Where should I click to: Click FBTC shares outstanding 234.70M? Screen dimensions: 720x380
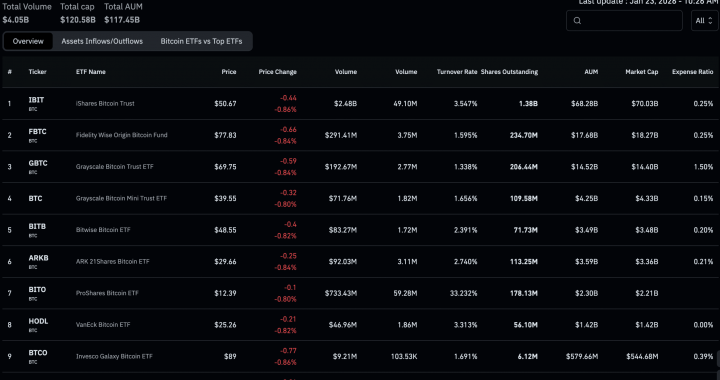coord(524,135)
